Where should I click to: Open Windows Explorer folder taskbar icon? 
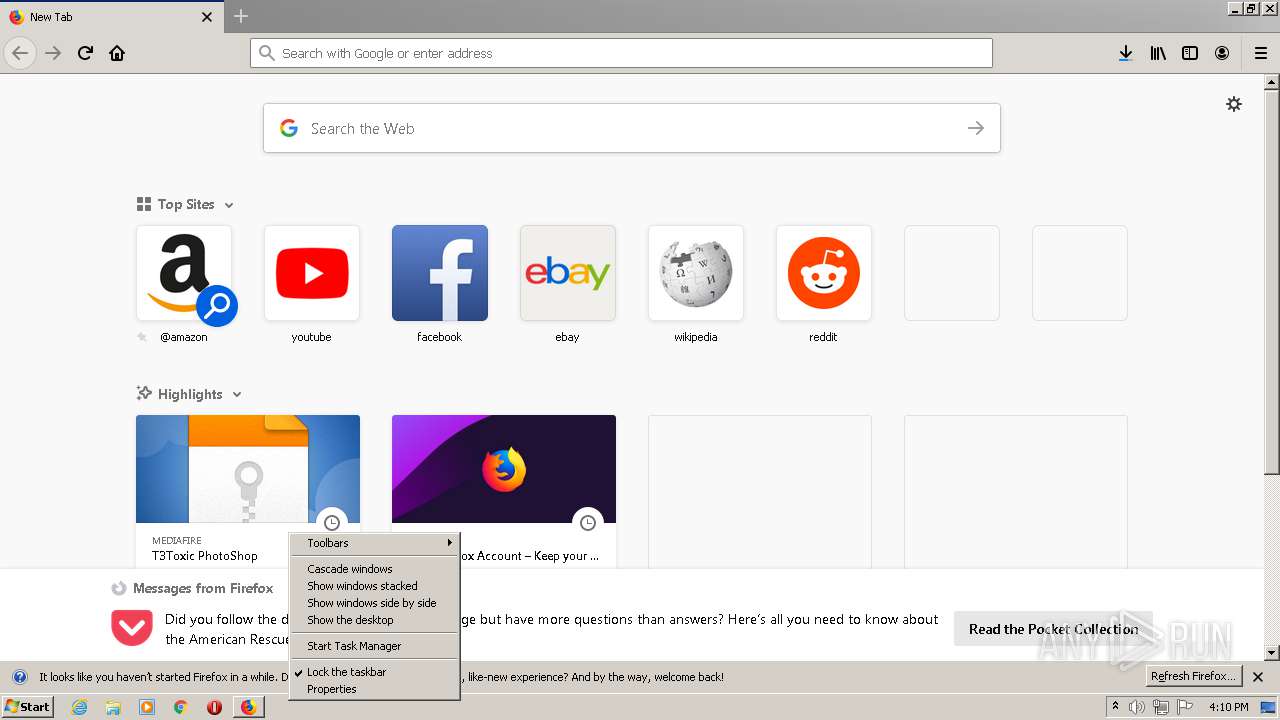point(113,707)
